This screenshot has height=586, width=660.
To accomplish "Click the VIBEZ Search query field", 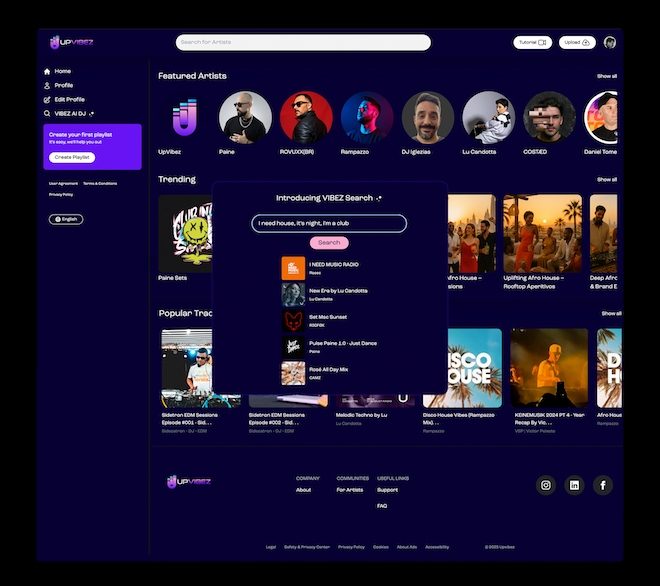I will 329,223.
